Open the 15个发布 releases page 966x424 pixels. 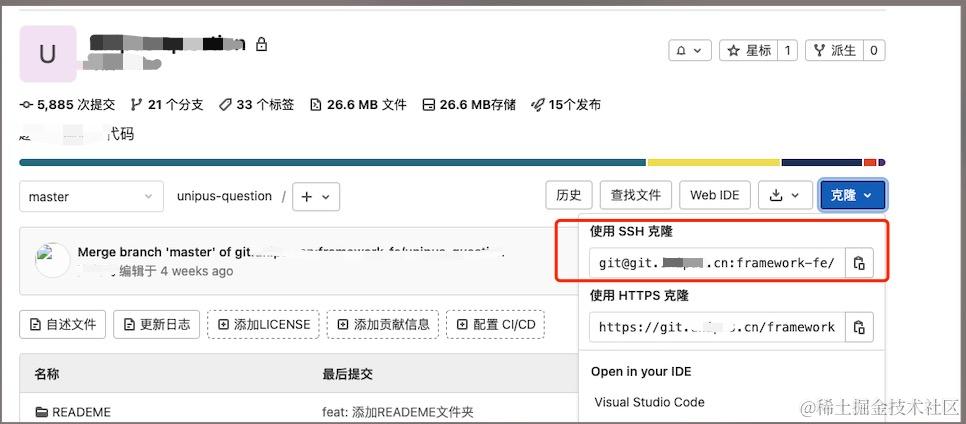(566, 105)
